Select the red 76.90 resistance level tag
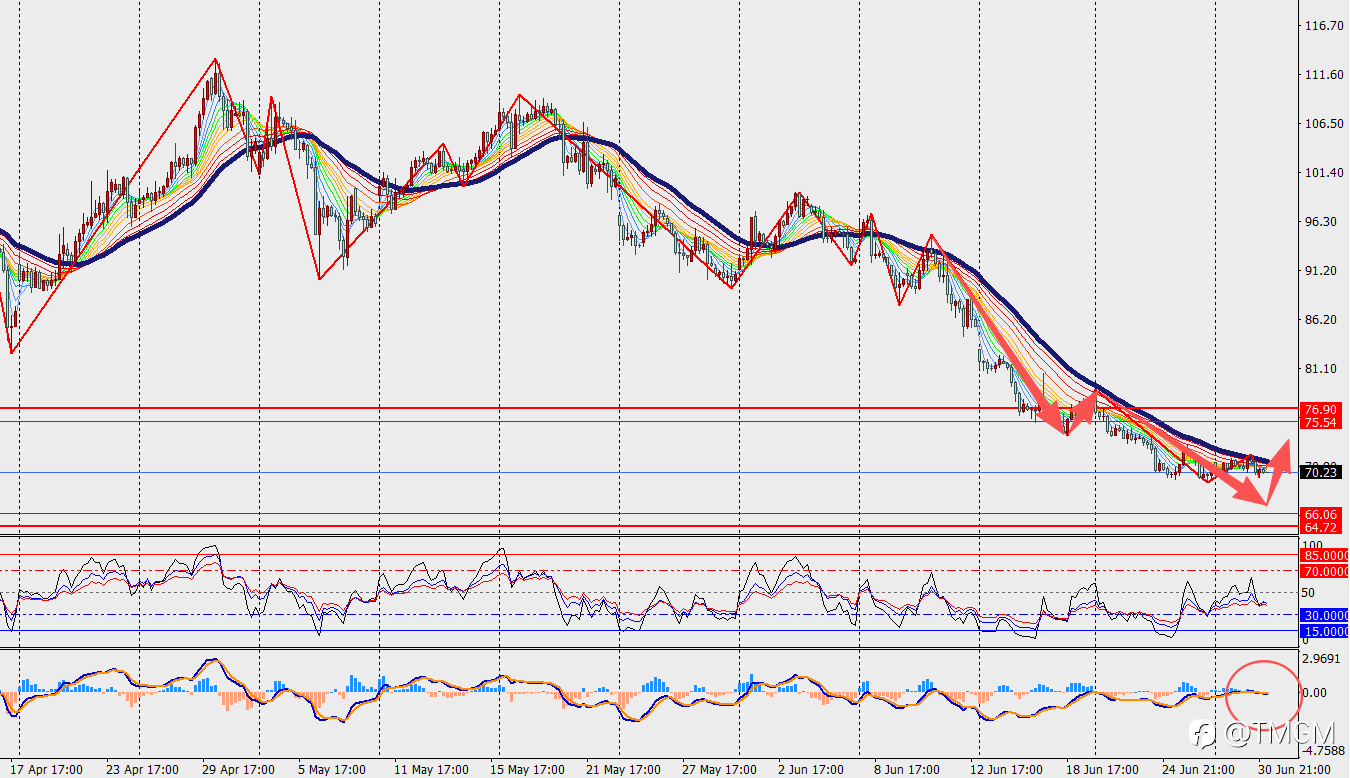Image resolution: width=1350 pixels, height=778 pixels. point(1320,410)
